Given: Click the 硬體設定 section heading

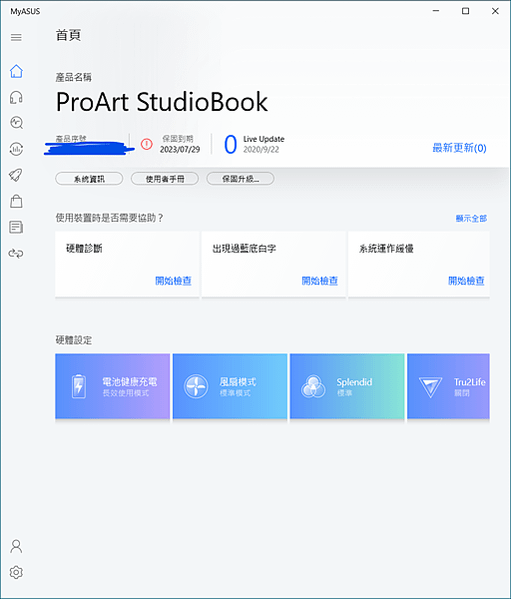Looking at the screenshot, I should pos(74,340).
